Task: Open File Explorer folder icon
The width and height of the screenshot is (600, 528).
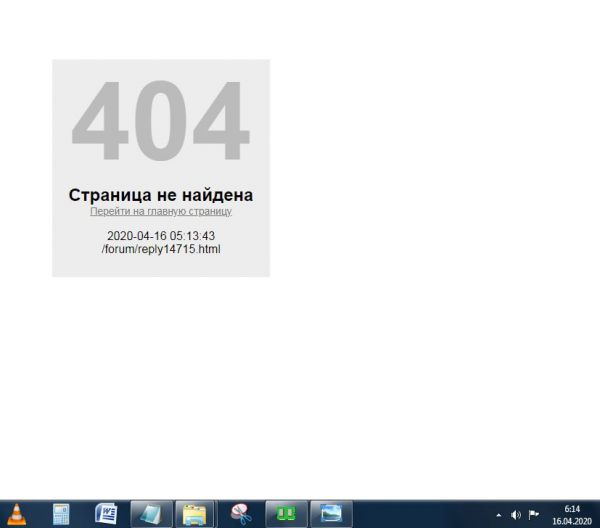Action: (x=195, y=514)
